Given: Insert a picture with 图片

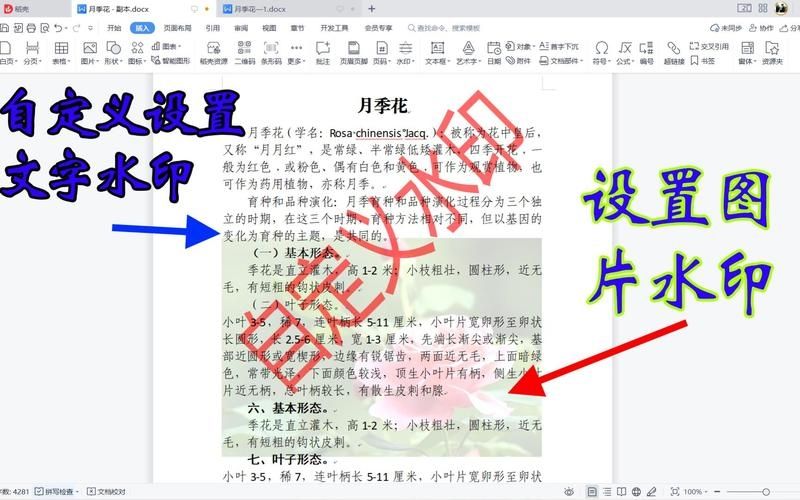Looking at the screenshot, I should tap(90, 54).
